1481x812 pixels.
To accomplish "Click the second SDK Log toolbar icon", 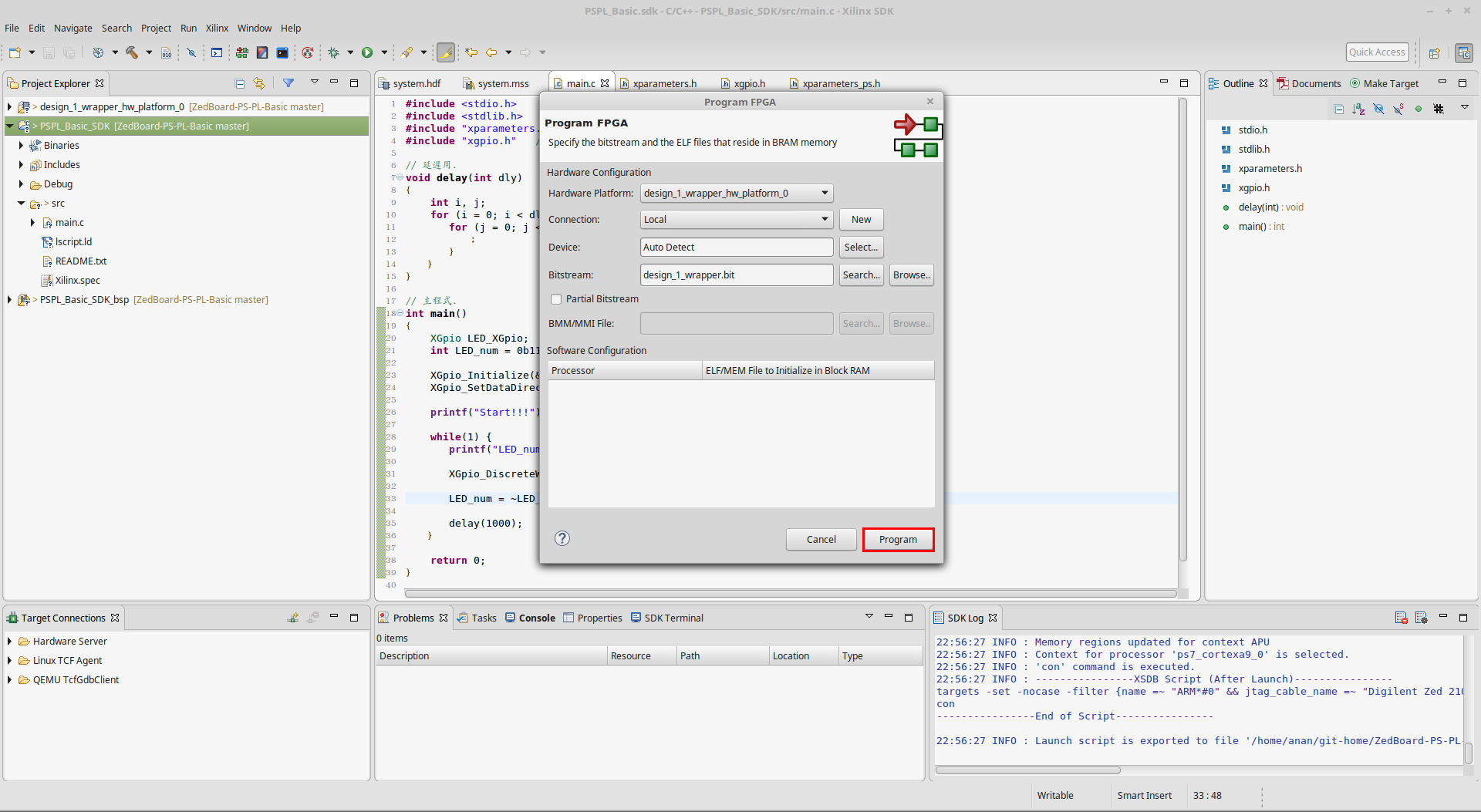I will 1422,618.
